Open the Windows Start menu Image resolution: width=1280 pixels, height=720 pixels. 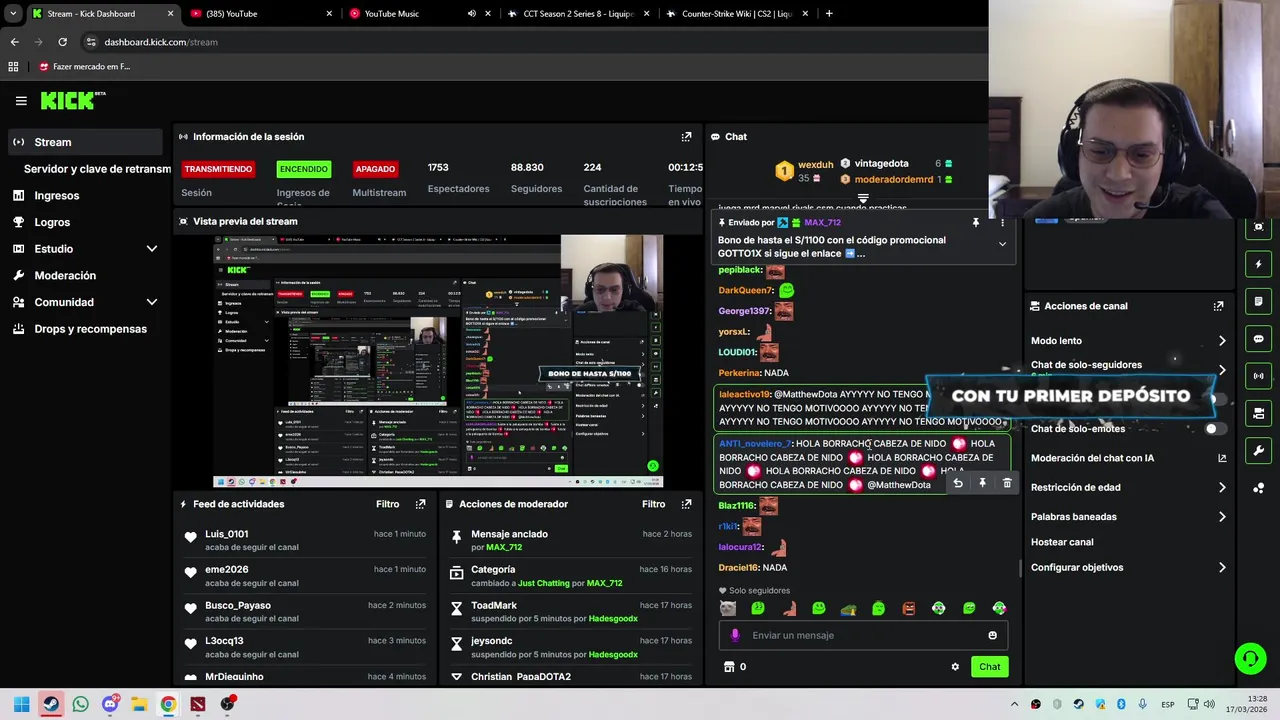click(x=21, y=704)
